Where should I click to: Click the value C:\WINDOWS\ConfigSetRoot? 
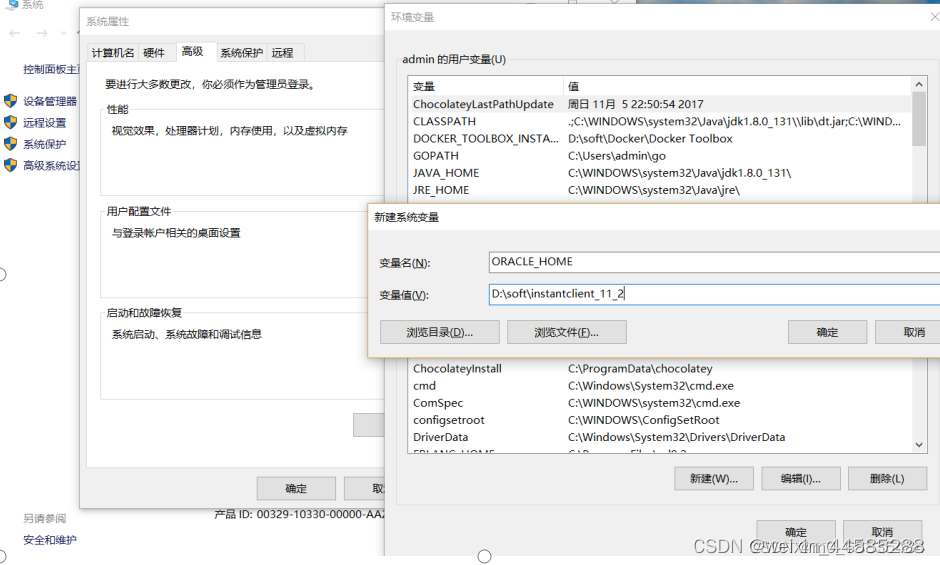(643, 420)
